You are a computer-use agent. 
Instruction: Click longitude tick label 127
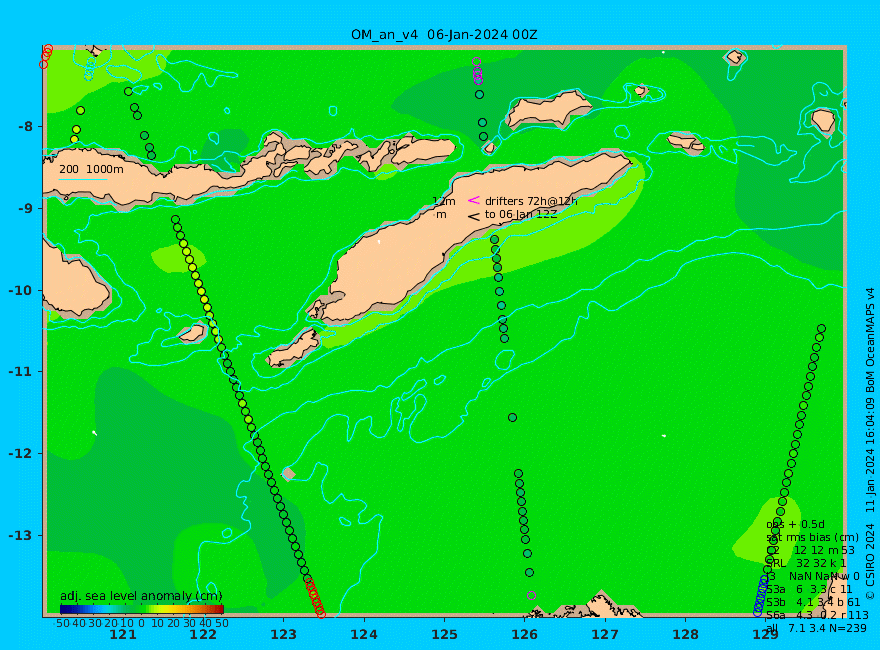click(x=605, y=635)
